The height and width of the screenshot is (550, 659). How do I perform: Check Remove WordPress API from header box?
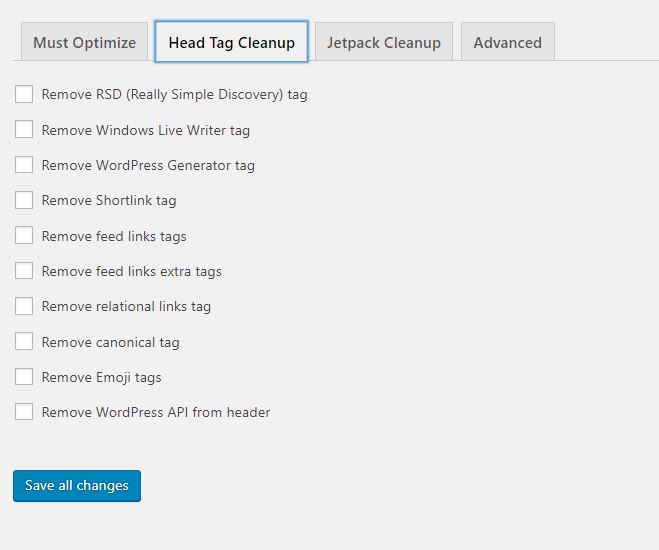(x=24, y=412)
